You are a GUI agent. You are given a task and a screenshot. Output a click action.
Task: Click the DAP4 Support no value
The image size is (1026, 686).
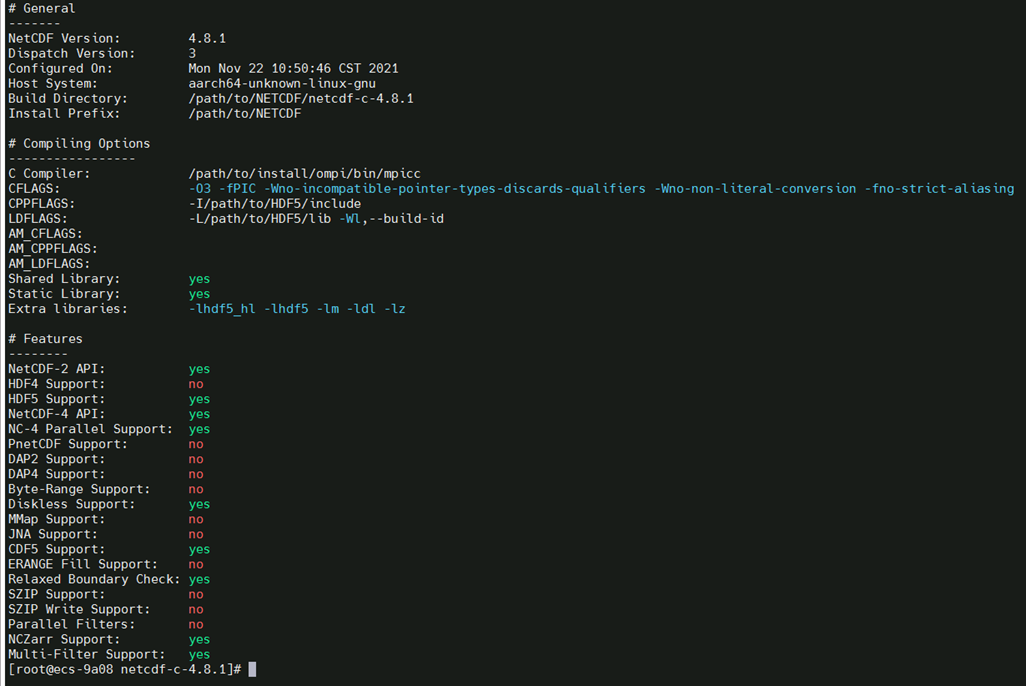tap(196, 474)
